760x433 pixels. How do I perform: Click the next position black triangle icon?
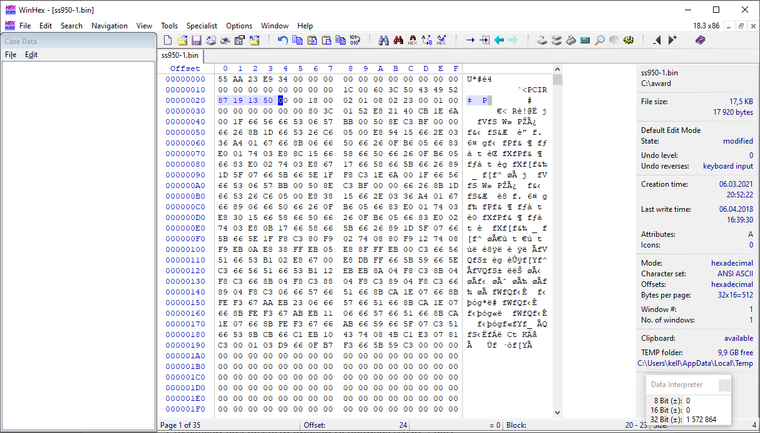click(x=672, y=40)
